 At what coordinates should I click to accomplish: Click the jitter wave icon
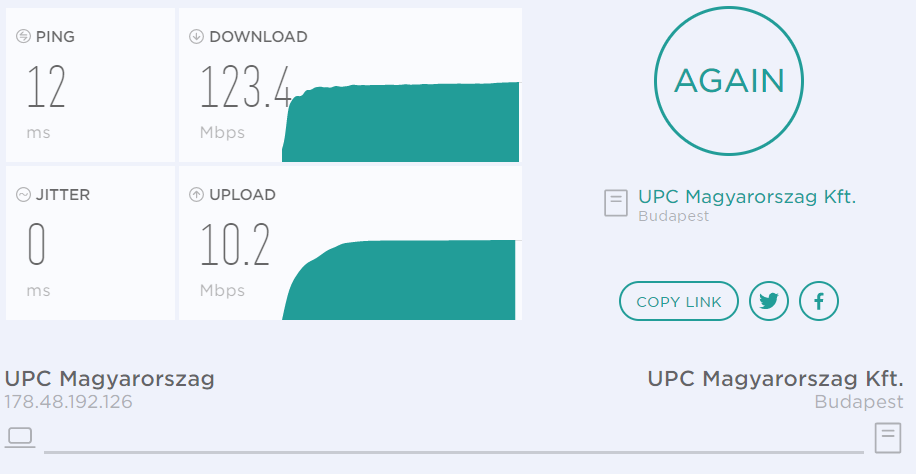[23, 195]
